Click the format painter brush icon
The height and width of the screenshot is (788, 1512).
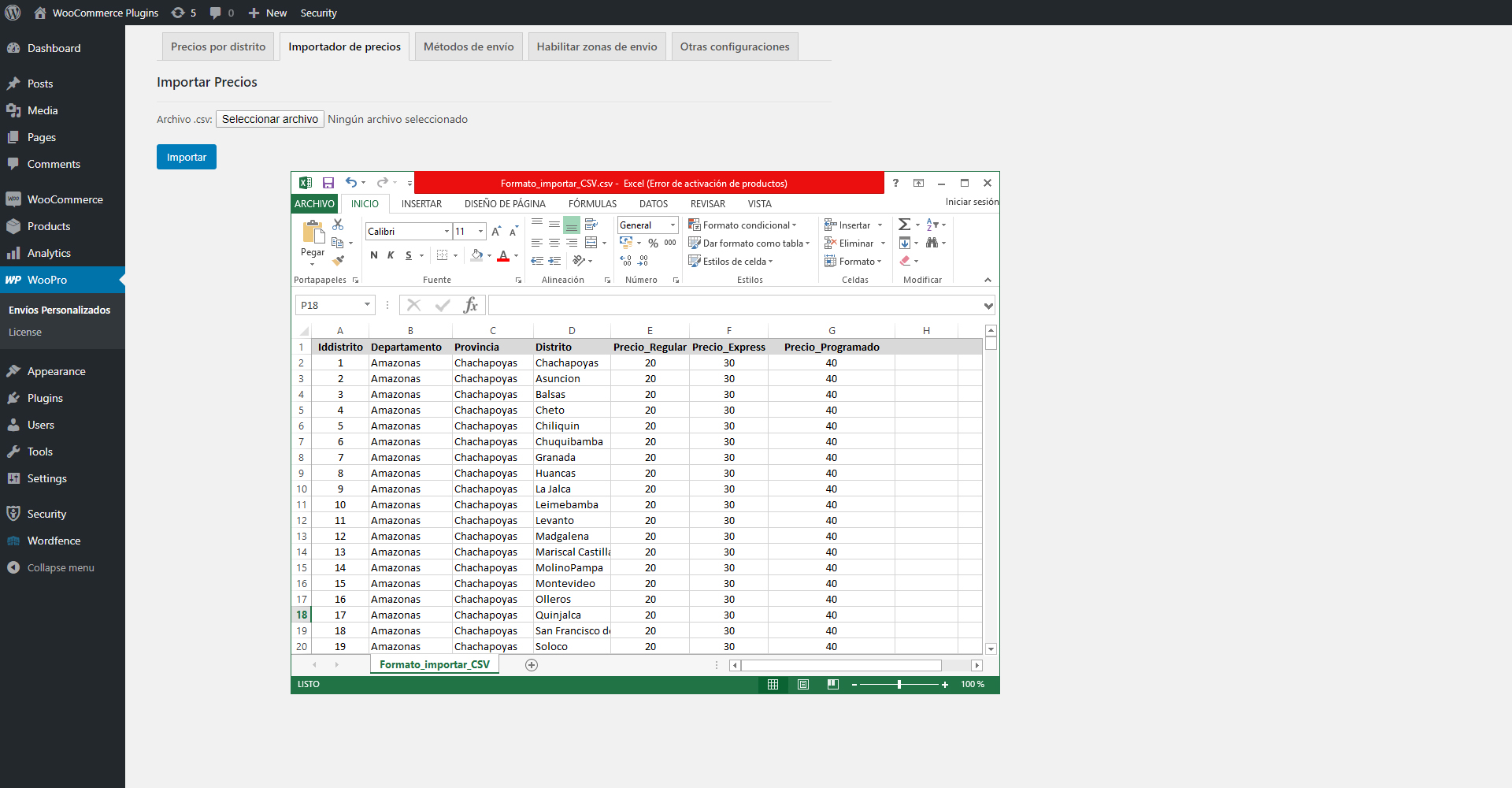(x=339, y=261)
